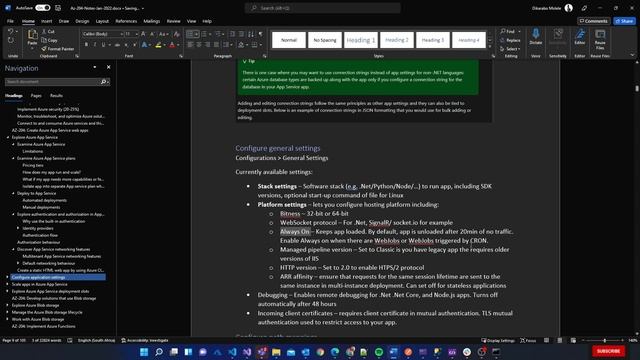Toggle subscript formatting
The height and width of the screenshot is (360, 640).
coord(126,44)
